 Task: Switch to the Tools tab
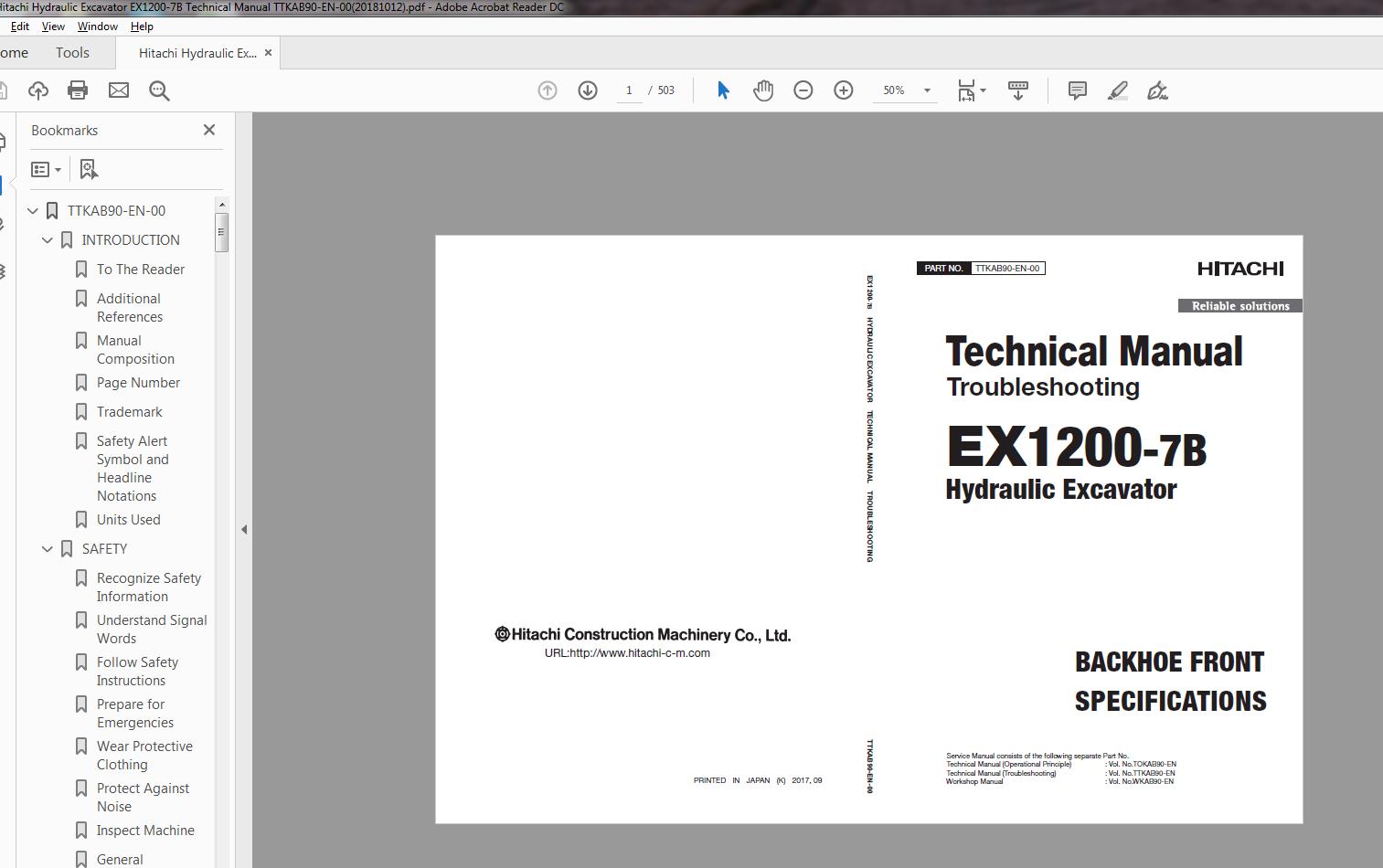(x=72, y=53)
